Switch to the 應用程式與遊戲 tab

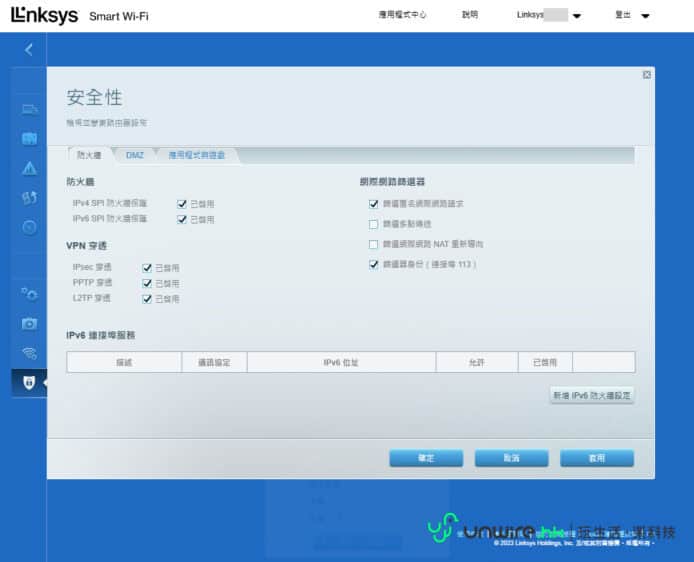point(196,155)
